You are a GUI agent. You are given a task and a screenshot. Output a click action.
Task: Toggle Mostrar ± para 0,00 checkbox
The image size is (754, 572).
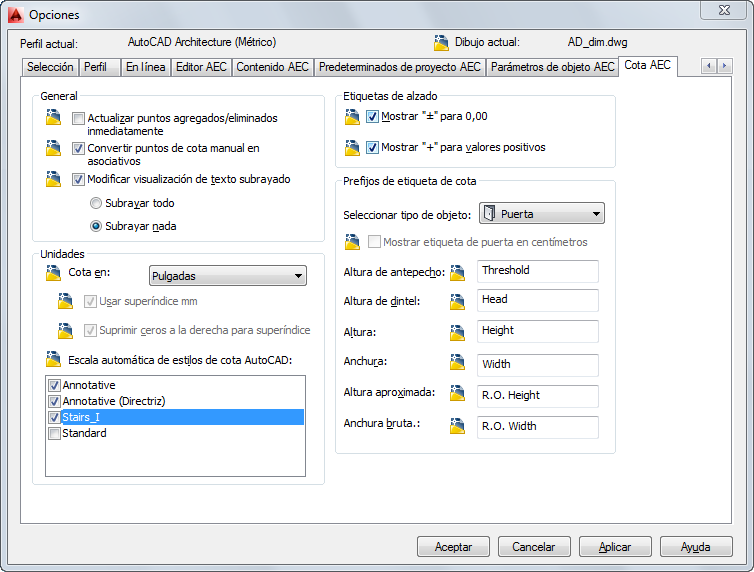(x=372, y=116)
